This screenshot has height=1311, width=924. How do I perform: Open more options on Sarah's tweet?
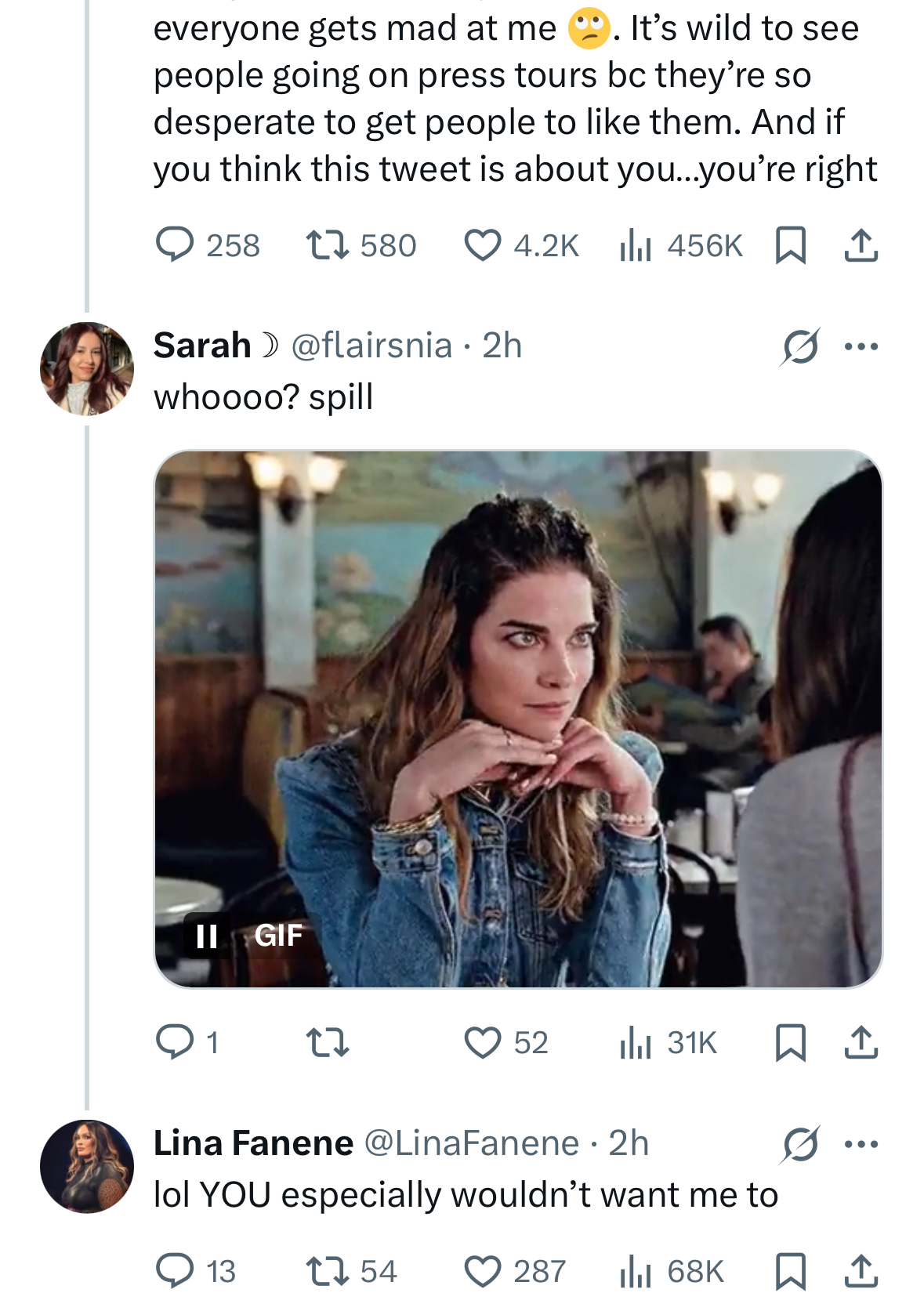(861, 346)
